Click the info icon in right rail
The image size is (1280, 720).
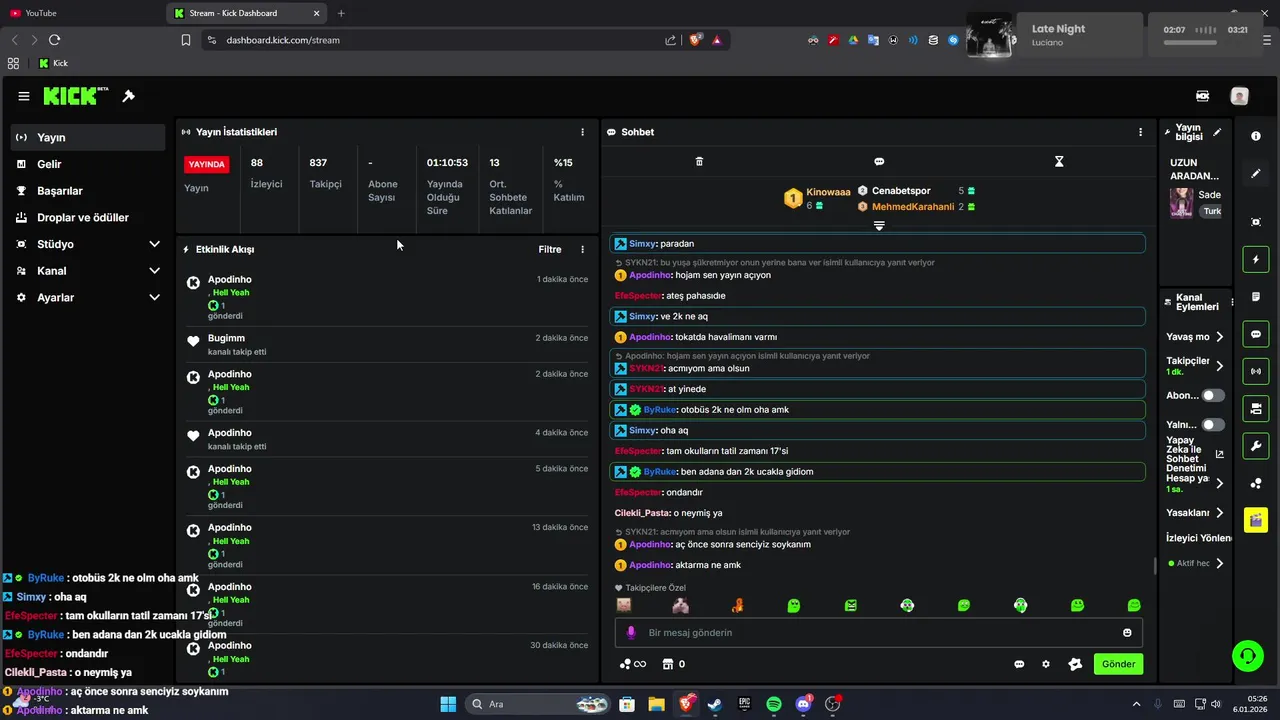1256,135
